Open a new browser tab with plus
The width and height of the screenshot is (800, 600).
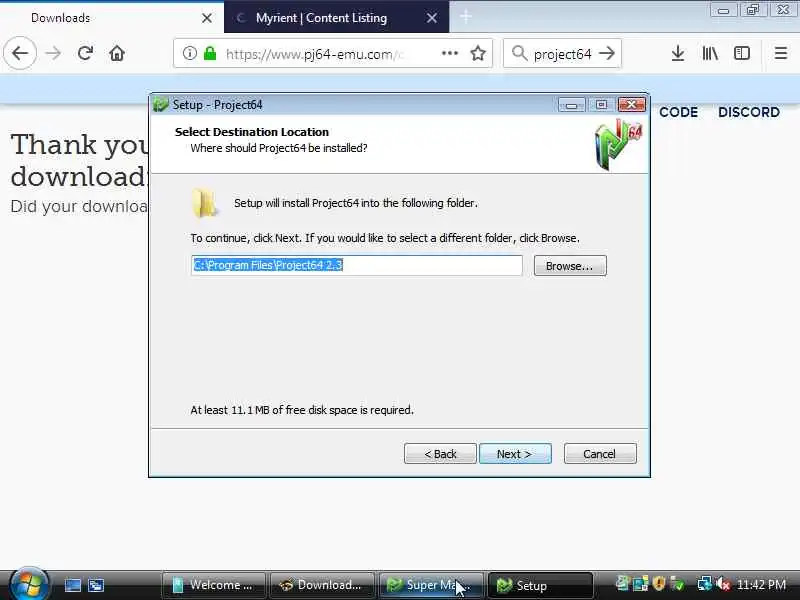pyautogui.click(x=465, y=17)
